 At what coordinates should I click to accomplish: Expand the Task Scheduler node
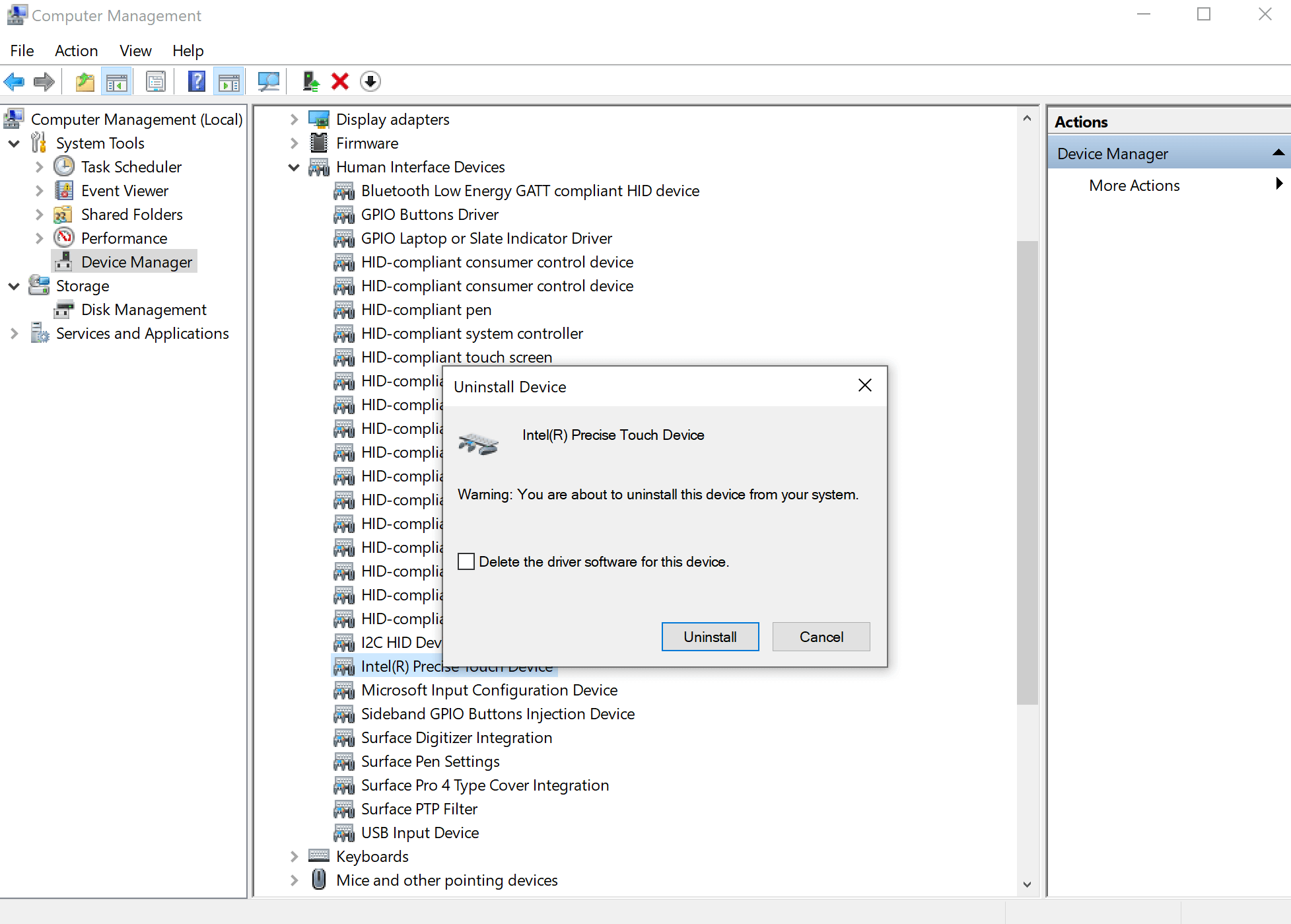pos(39,166)
